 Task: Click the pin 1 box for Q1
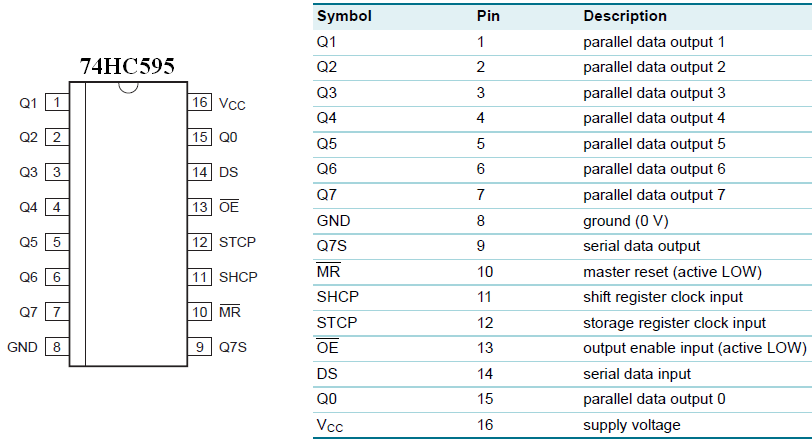pos(57,103)
